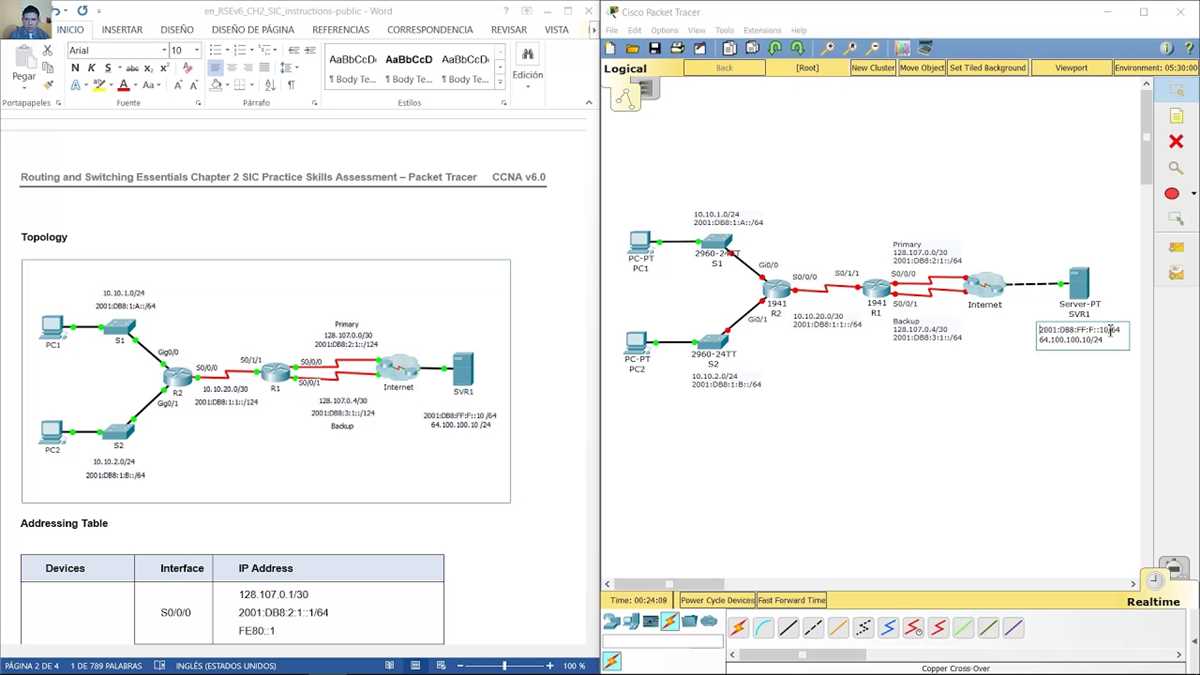Click Power Cycle Devices button
1200x675 pixels.
(x=717, y=600)
